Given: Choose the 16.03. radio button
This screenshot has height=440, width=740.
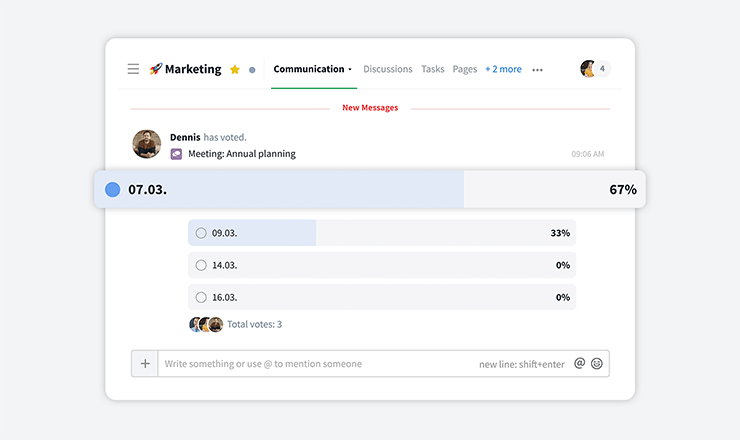Looking at the screenshot, I should [201, 297].
